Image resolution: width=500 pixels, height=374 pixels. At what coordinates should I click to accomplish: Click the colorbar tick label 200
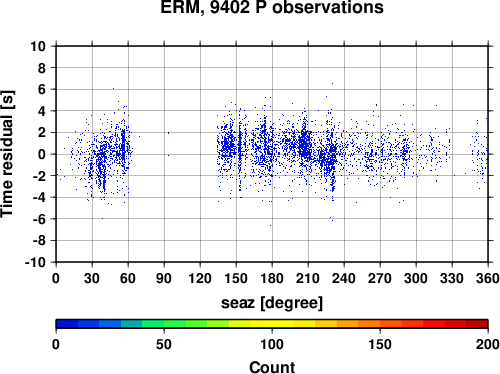[488, 344]
